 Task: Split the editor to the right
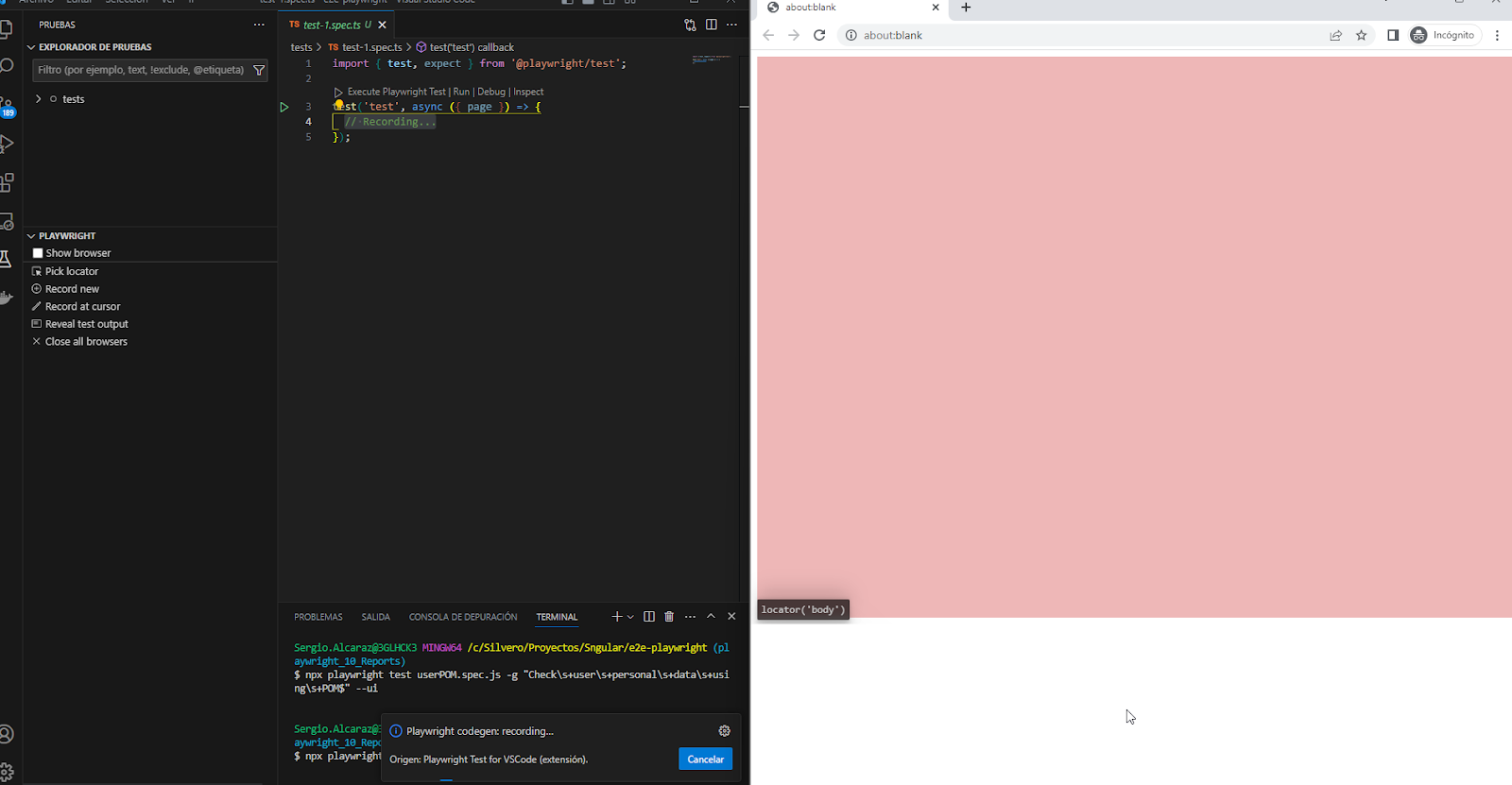point(711,25)
